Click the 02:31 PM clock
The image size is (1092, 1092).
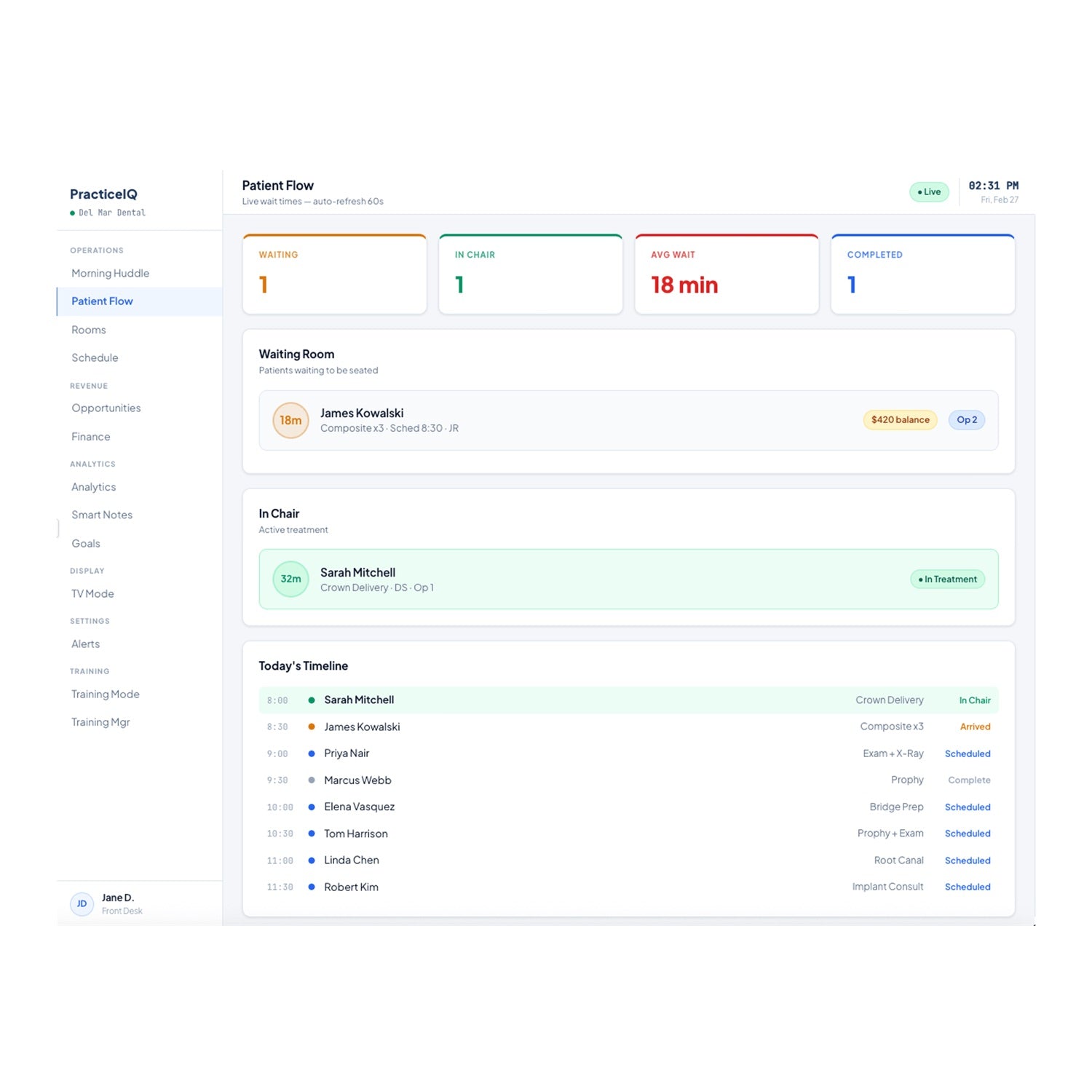(993, 186)
